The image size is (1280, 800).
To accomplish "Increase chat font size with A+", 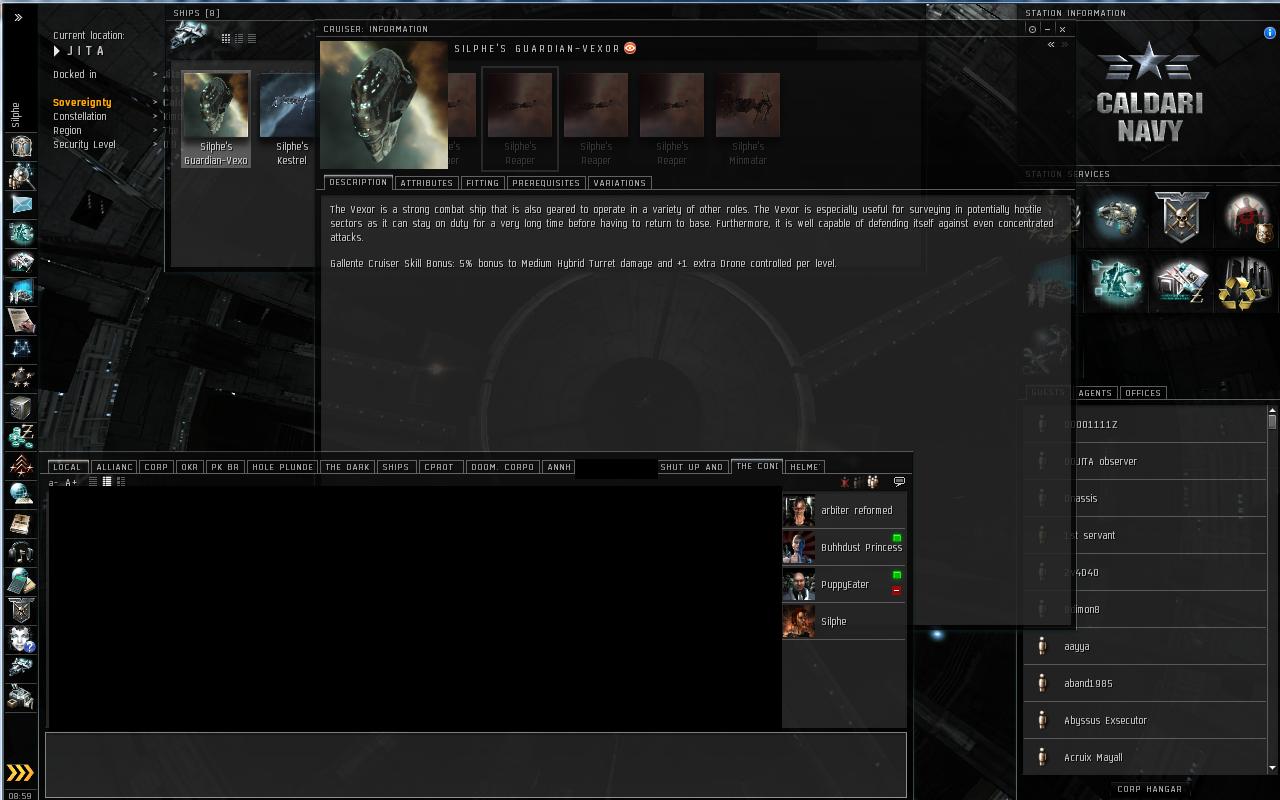I will (x=71, y=483).
